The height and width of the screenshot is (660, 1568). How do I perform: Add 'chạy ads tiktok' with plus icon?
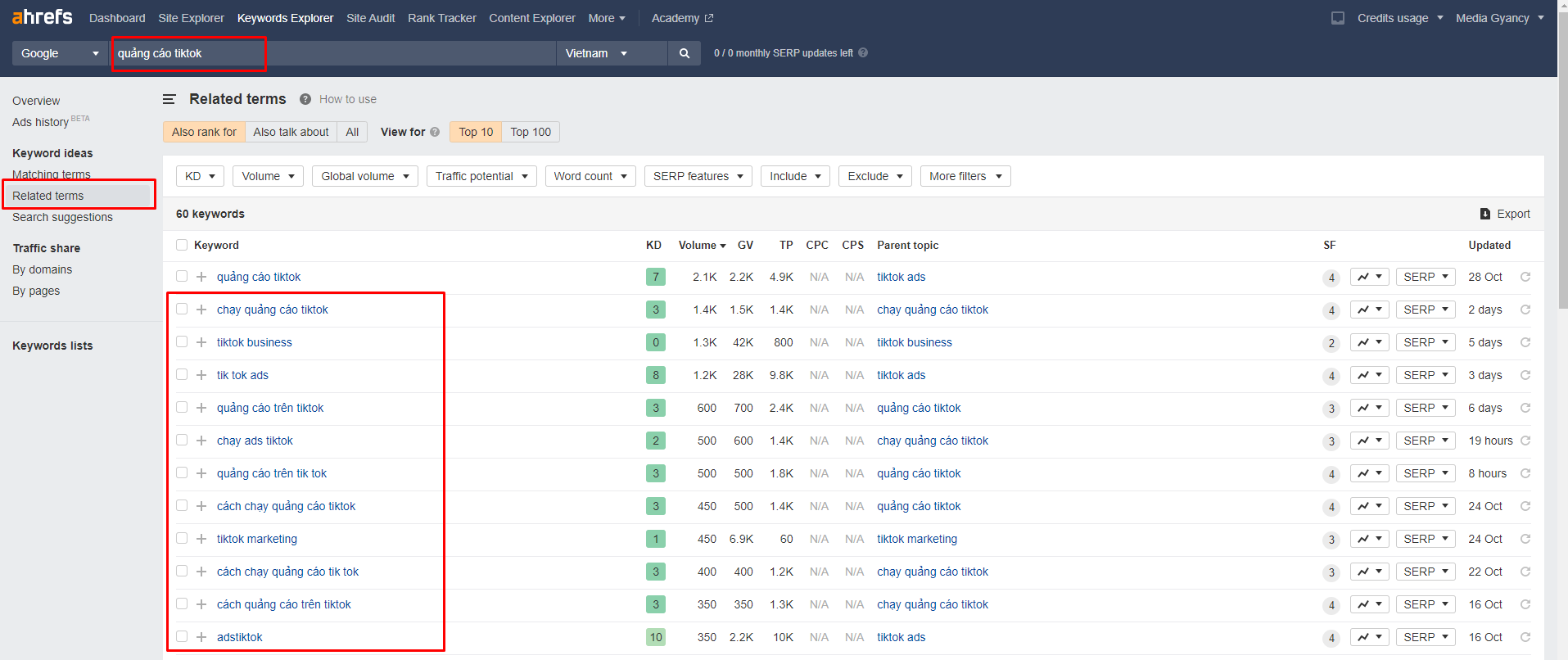click(x=201, y=441)
